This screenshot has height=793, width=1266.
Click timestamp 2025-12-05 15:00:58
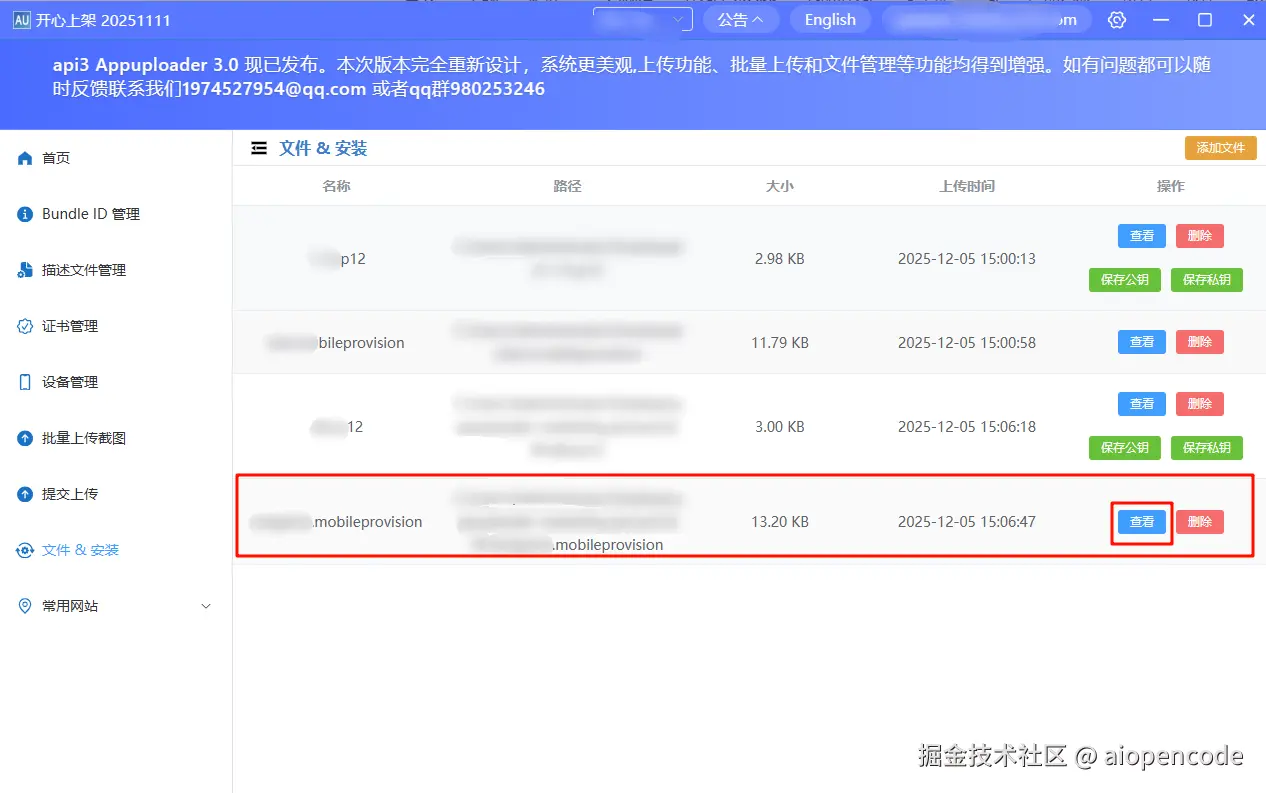tap(967, 342)
